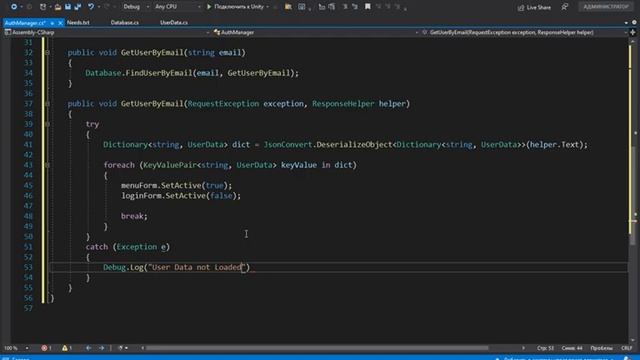Click the New Project toolbar icon
The width and height of the screenshot is (640, 360).
[x=43, y=7]
